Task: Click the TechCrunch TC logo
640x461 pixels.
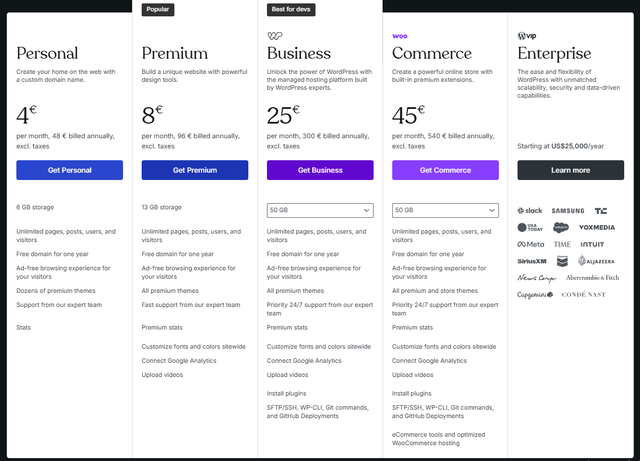Action: pos(600,211)
